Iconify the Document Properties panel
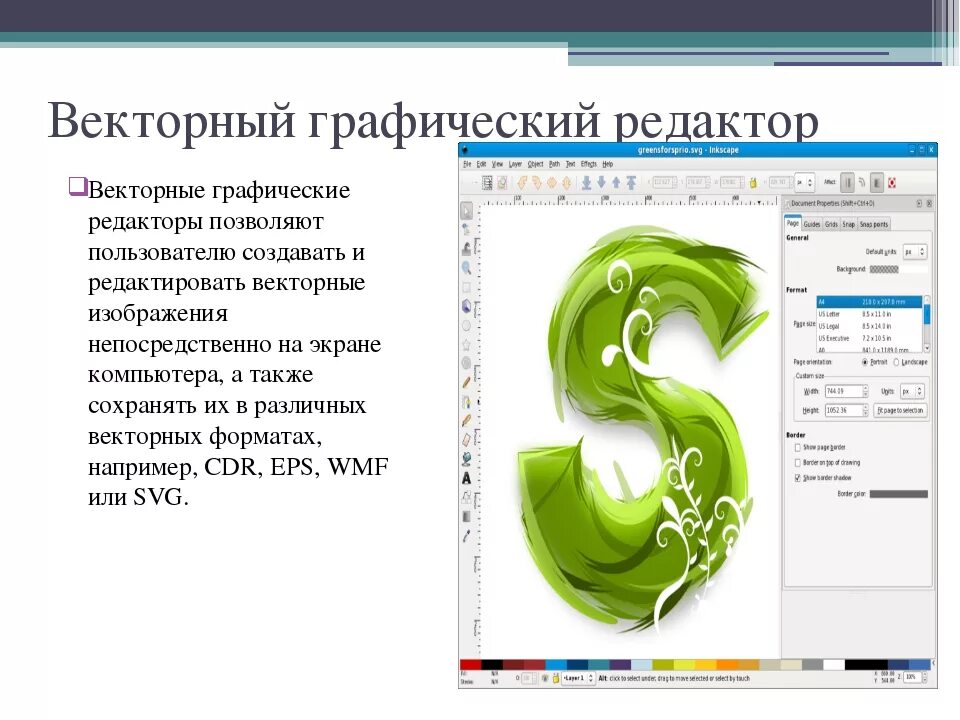The image size is (960, 720). 918,203
